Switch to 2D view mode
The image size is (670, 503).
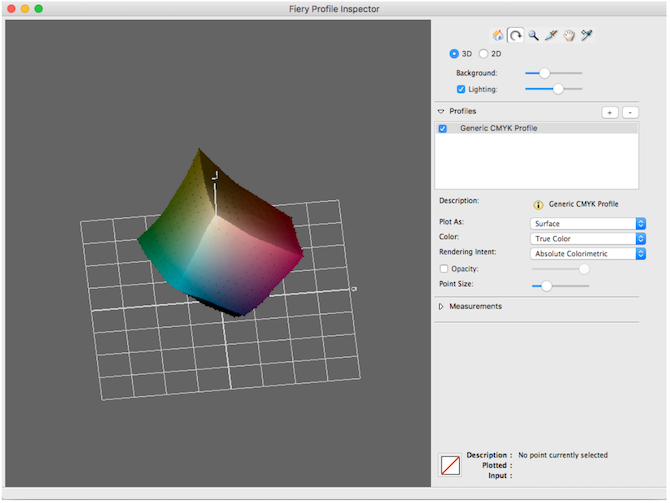tap(483, 54)
